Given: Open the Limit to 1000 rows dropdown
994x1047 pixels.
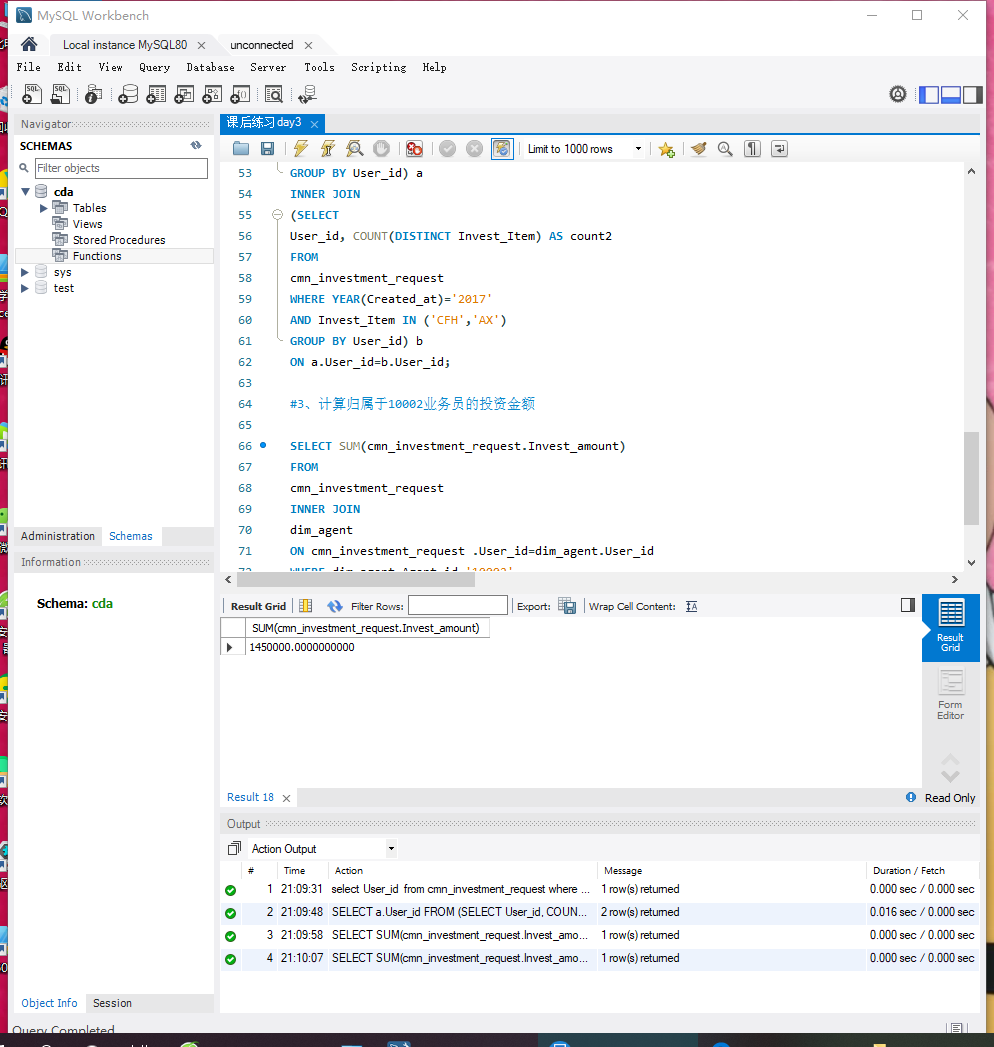Looking at the screenshot, I should click(x=638, y=149).
